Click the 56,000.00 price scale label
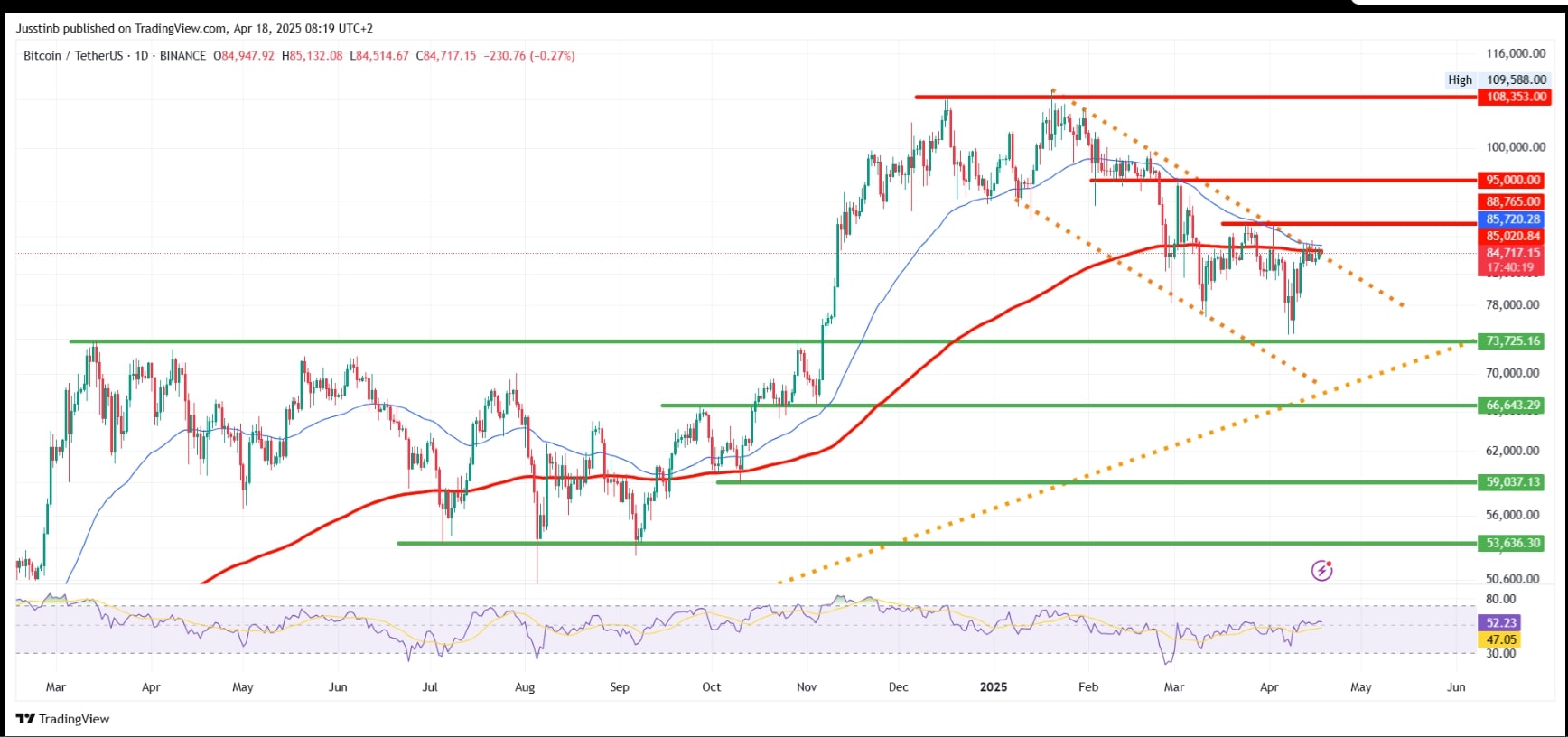Screen dimensions: 1568x737 (x=1512, y=515)
